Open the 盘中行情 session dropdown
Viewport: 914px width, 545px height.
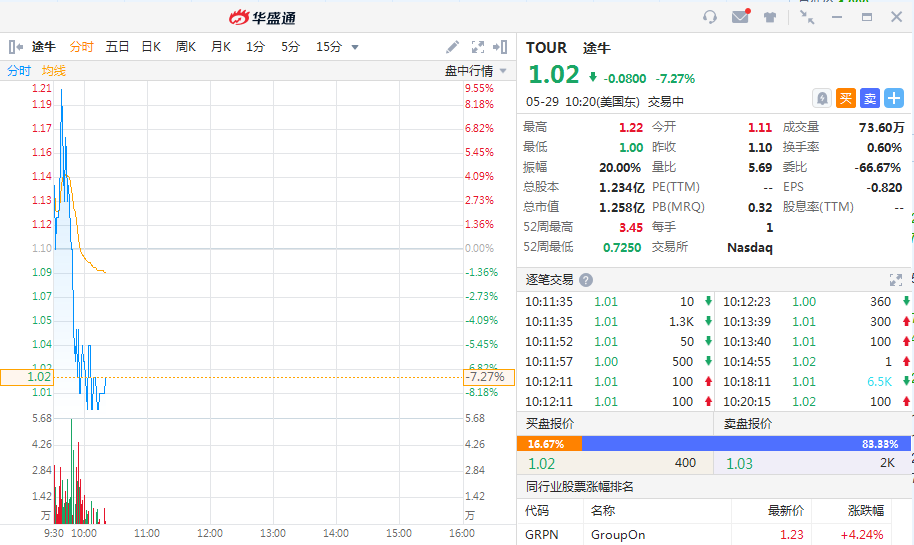[x=476, y=71]
